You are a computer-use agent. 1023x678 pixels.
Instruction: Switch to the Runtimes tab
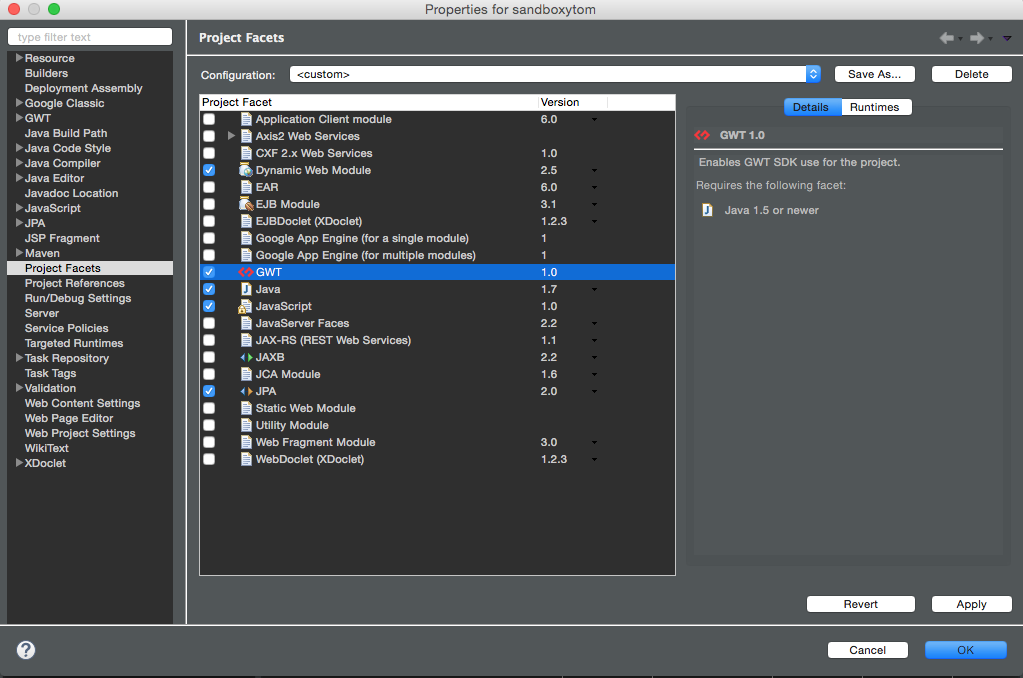coord(876,107)
